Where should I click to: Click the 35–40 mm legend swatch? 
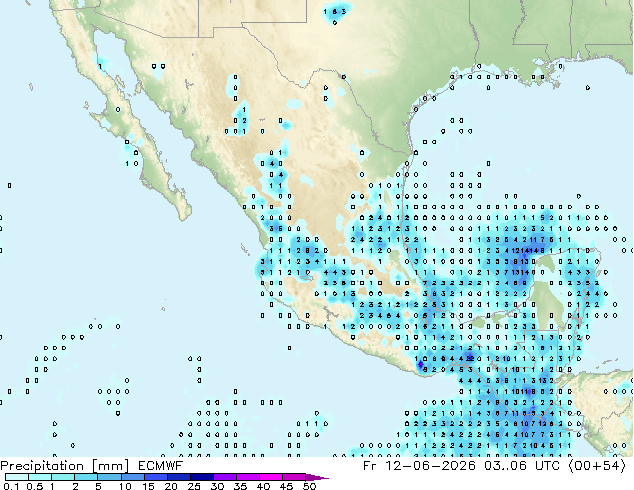(x=248, y=477)
